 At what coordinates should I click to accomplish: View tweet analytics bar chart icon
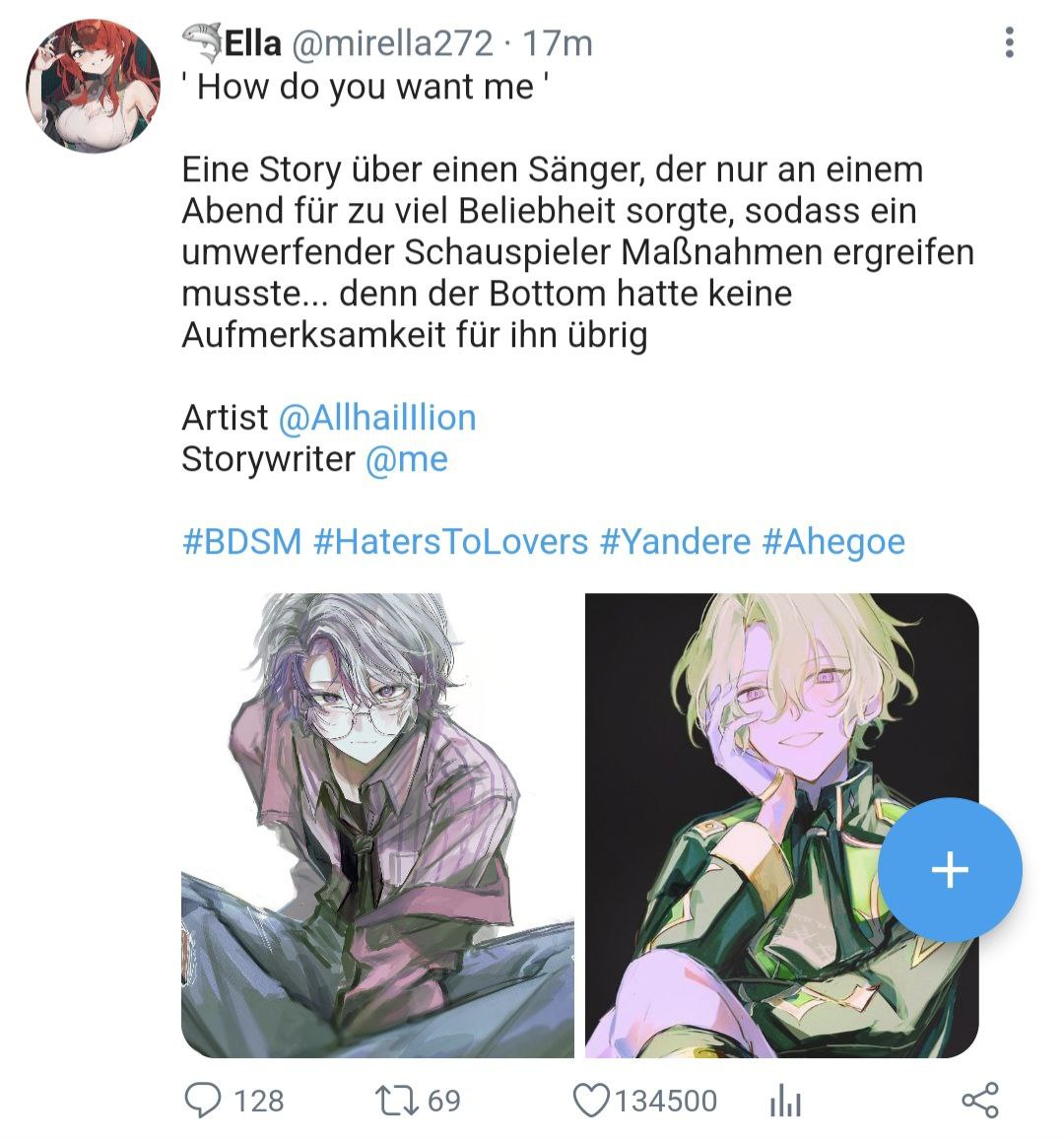coord(785,1102)
